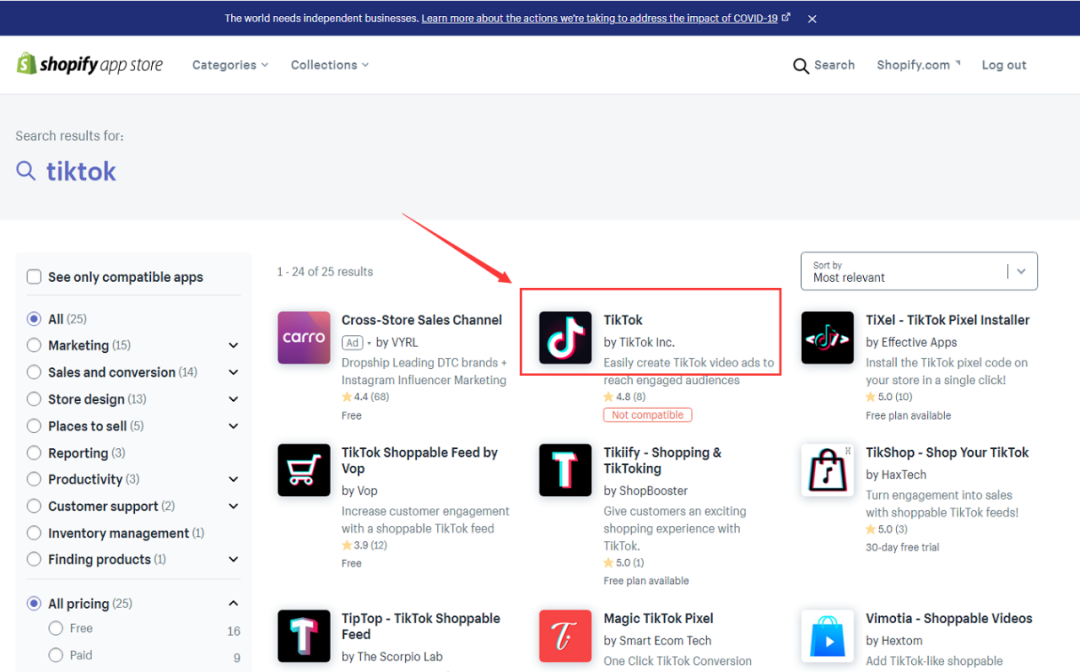1080x672 pixels.
Task: Expand Customer support chevron
Action: pyautogui.click(x=233, y=506)
